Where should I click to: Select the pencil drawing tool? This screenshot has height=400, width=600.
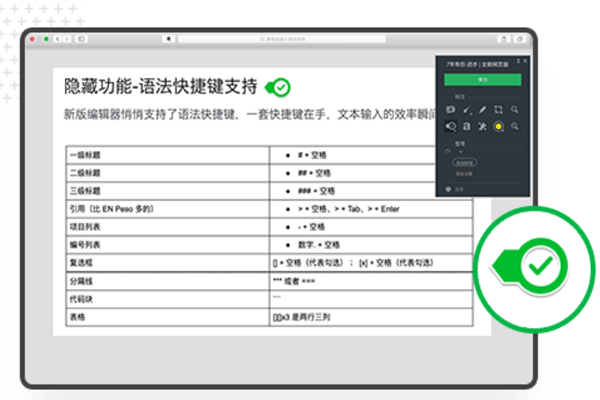click(483, 109)
